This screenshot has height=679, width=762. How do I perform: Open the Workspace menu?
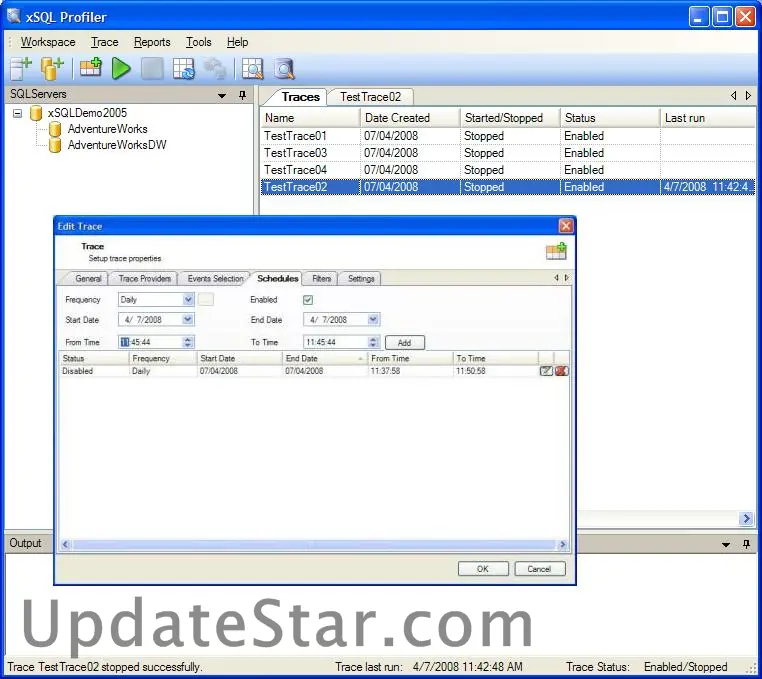pos(48,42)
